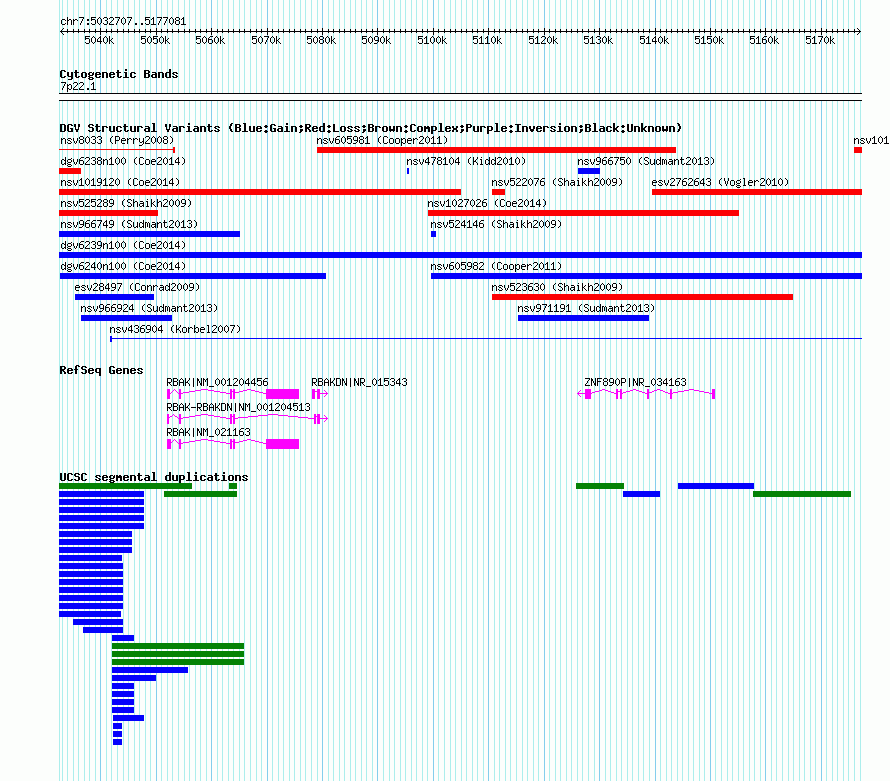Select nsv1027026 (Coe2014) red bar
The image size is (890, 781).
click(x=583, y=213)
